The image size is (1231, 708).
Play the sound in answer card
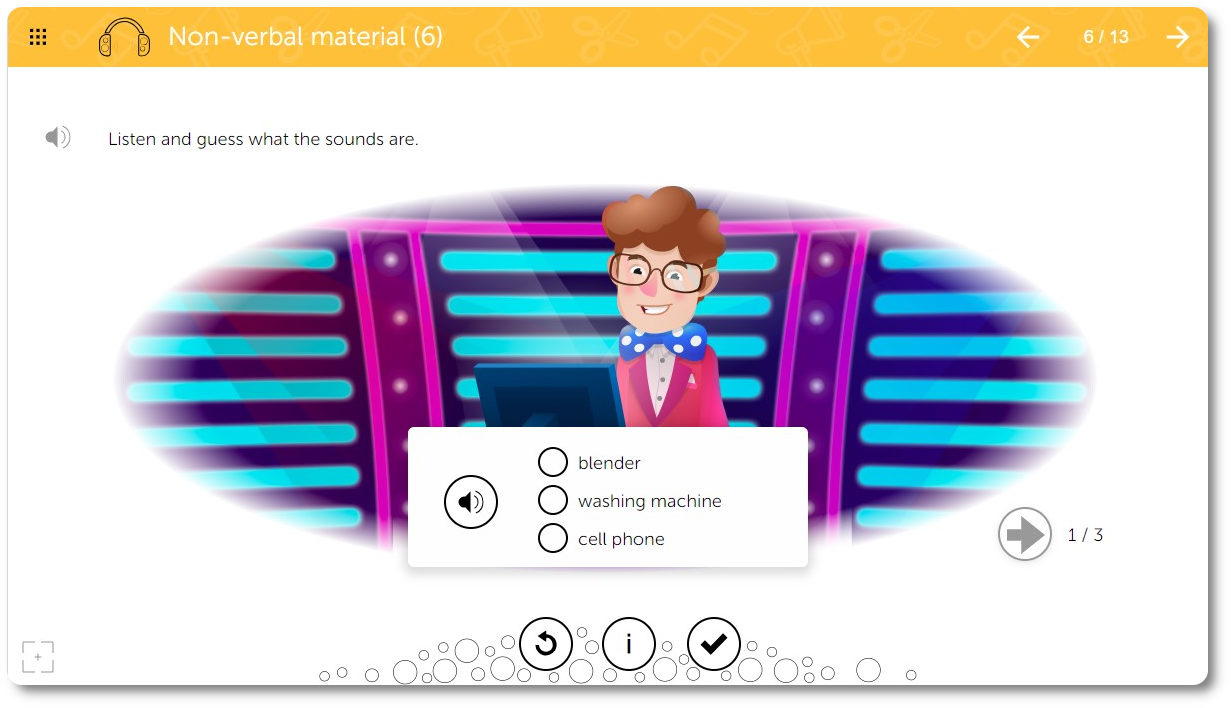pyautogui.click(x=471, y=502)
